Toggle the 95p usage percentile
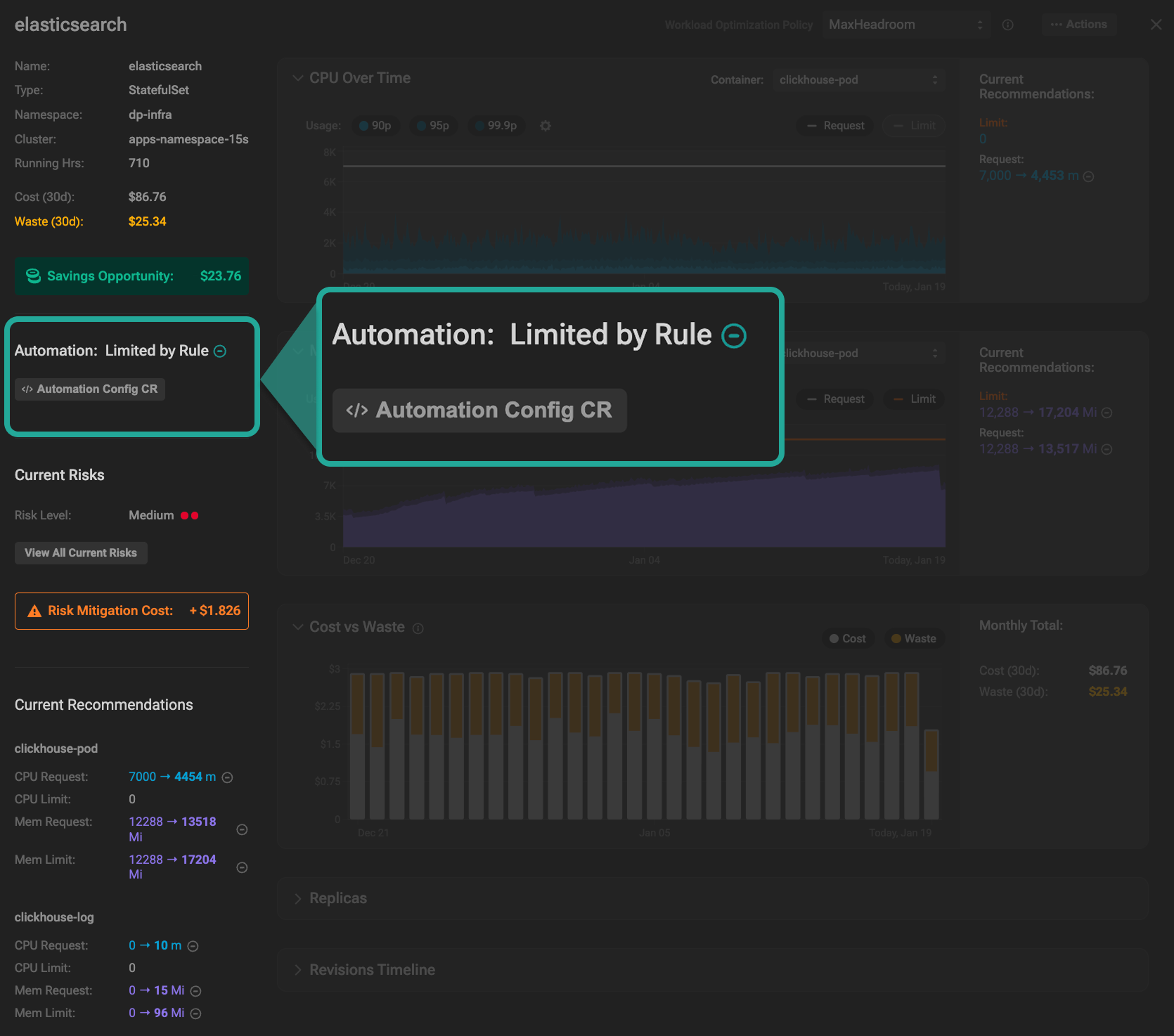Image resolution: width=1174 pixels, height=1036 pixels. pyautogui.click(x=433, y=126)
